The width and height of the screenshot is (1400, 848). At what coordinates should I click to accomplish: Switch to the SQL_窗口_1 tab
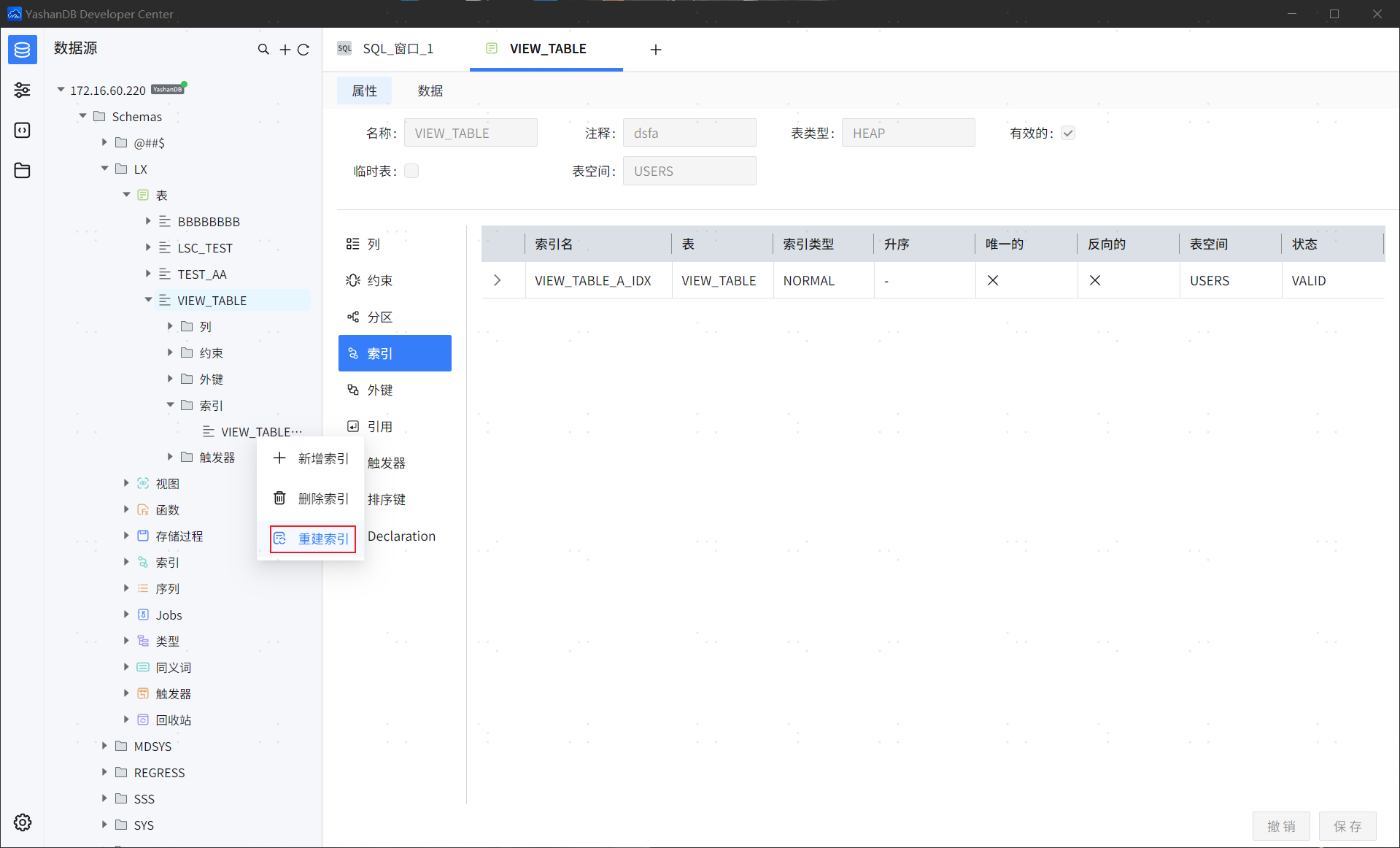tap(387, 49)
